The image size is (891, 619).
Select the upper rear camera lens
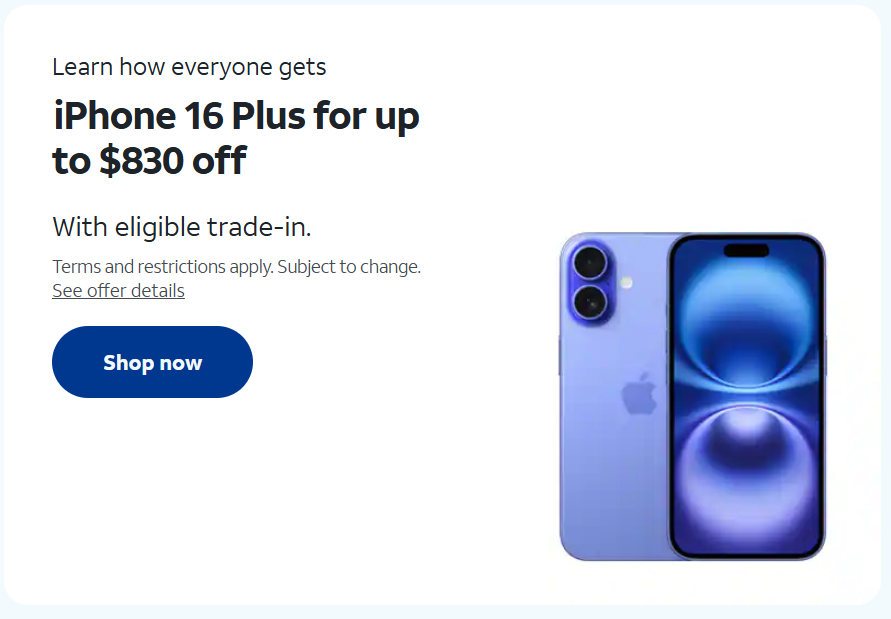[x=590, y=263]
